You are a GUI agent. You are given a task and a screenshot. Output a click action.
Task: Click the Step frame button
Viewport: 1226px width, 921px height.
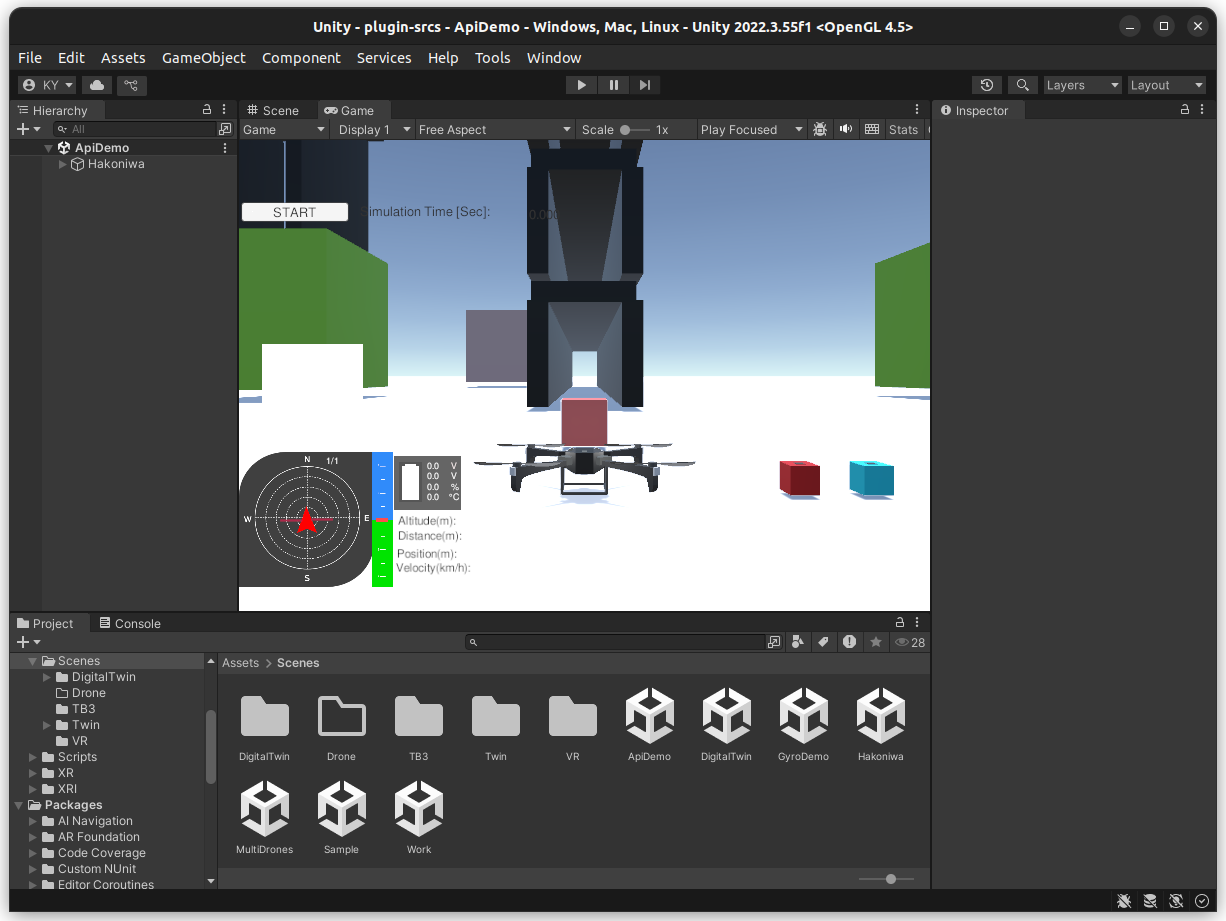tap(645, 86)
